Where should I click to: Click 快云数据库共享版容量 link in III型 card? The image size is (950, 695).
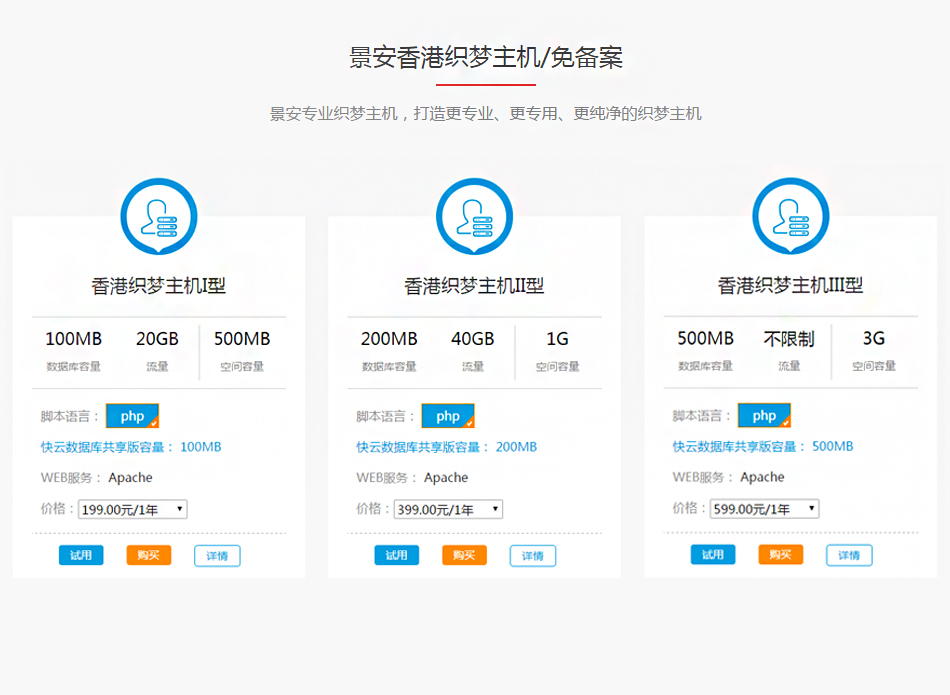739,446
